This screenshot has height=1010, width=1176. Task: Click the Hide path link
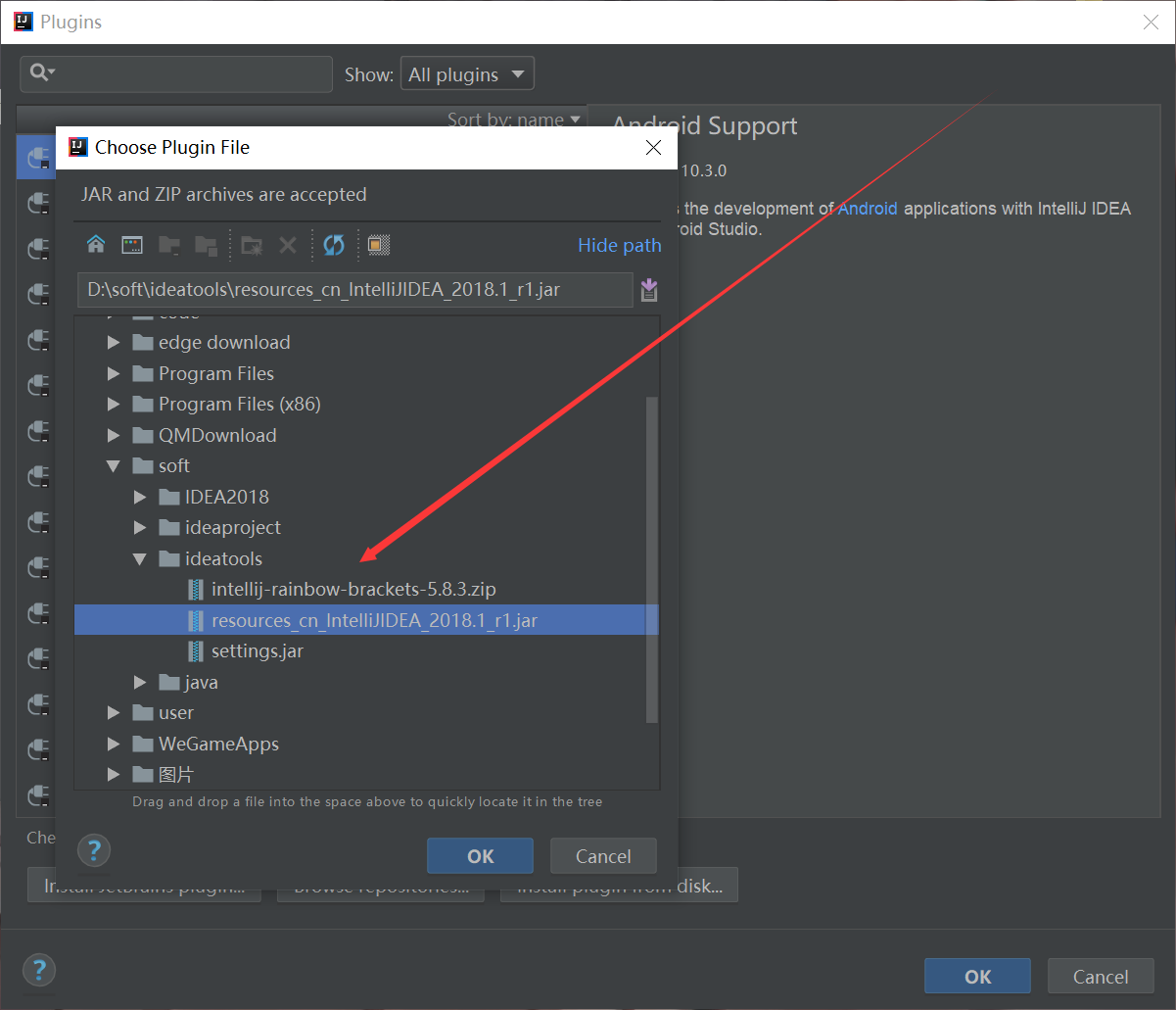(619, 245)
